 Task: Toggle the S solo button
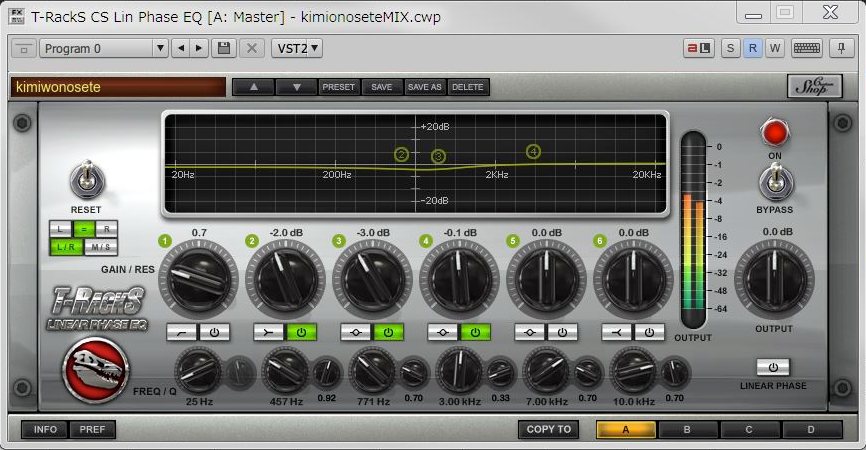731,49
